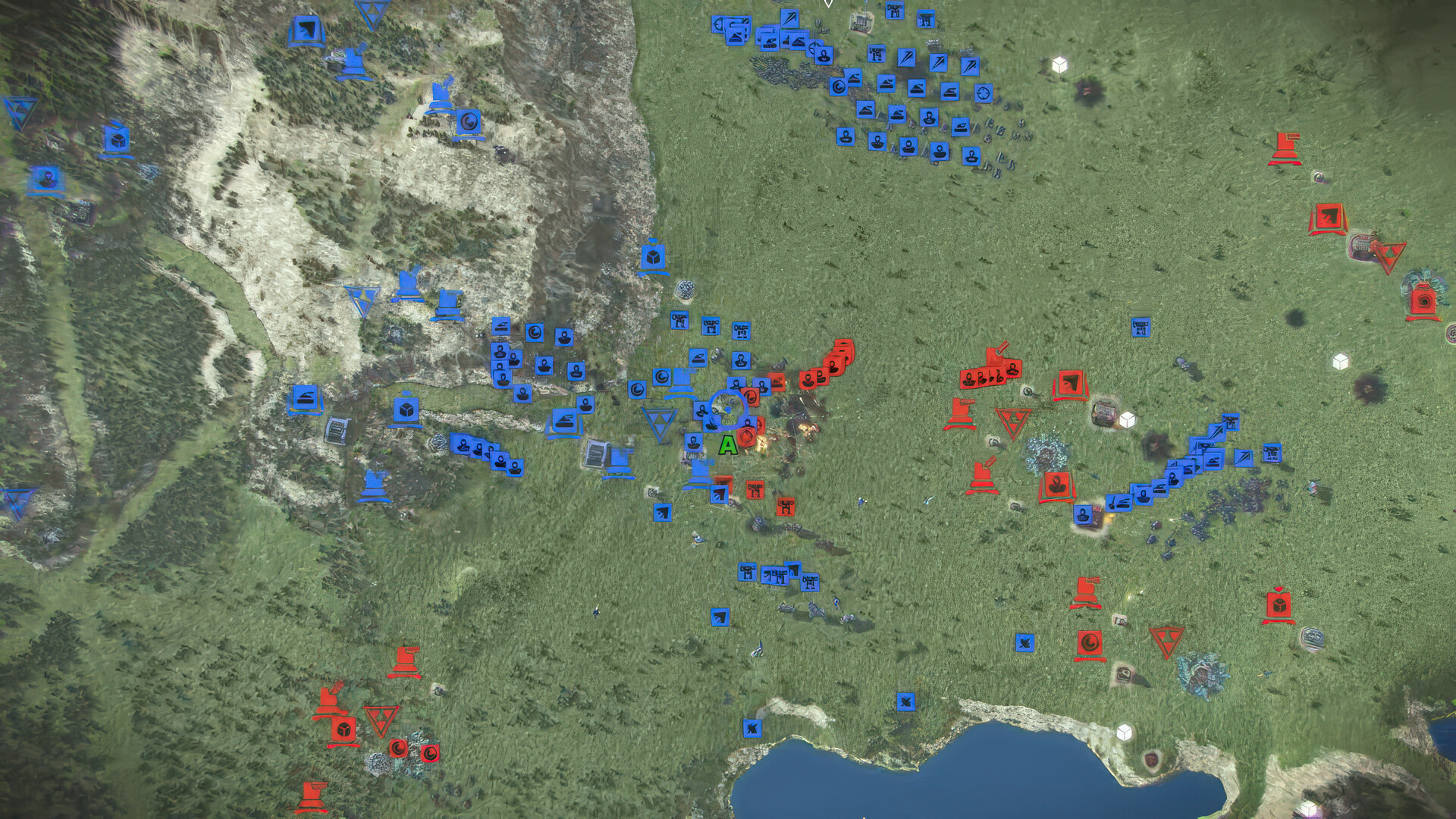Select the lone blue mech icon on the eastern plain

1140,327
